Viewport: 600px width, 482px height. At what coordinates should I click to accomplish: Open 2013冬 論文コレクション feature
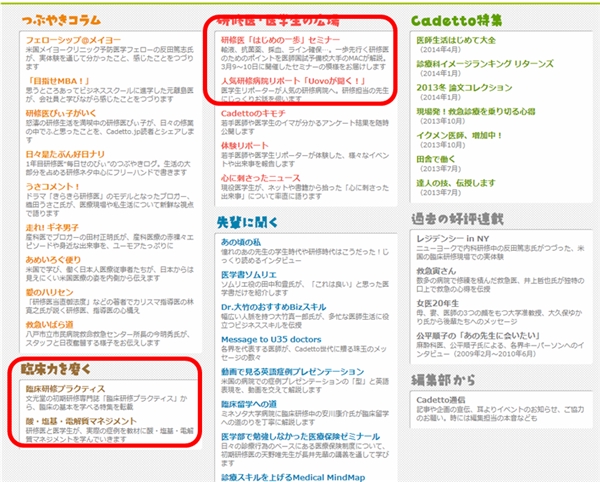[x=465, y=88]
